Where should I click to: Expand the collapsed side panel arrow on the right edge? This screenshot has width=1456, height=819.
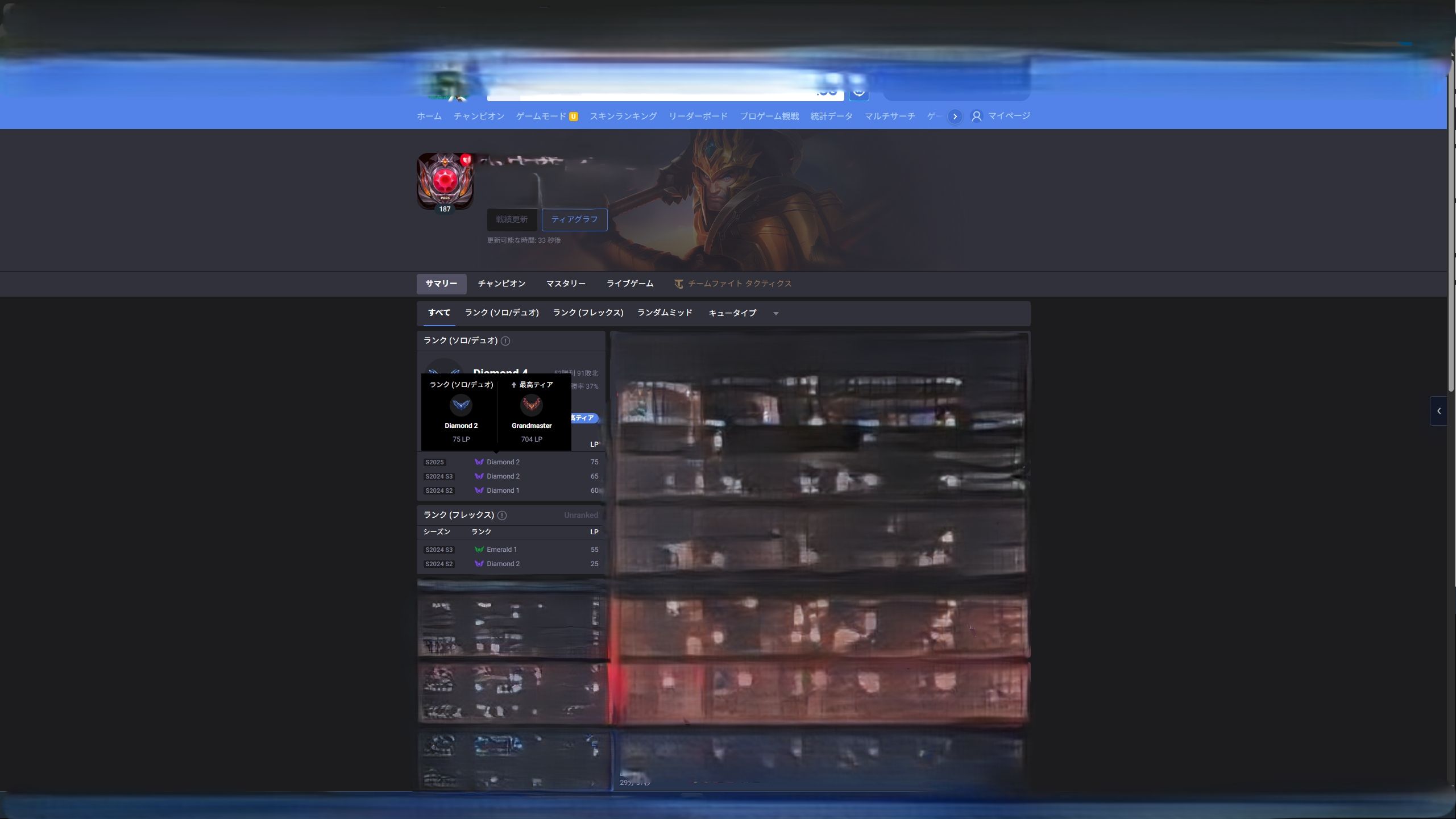pos(1439,411)
